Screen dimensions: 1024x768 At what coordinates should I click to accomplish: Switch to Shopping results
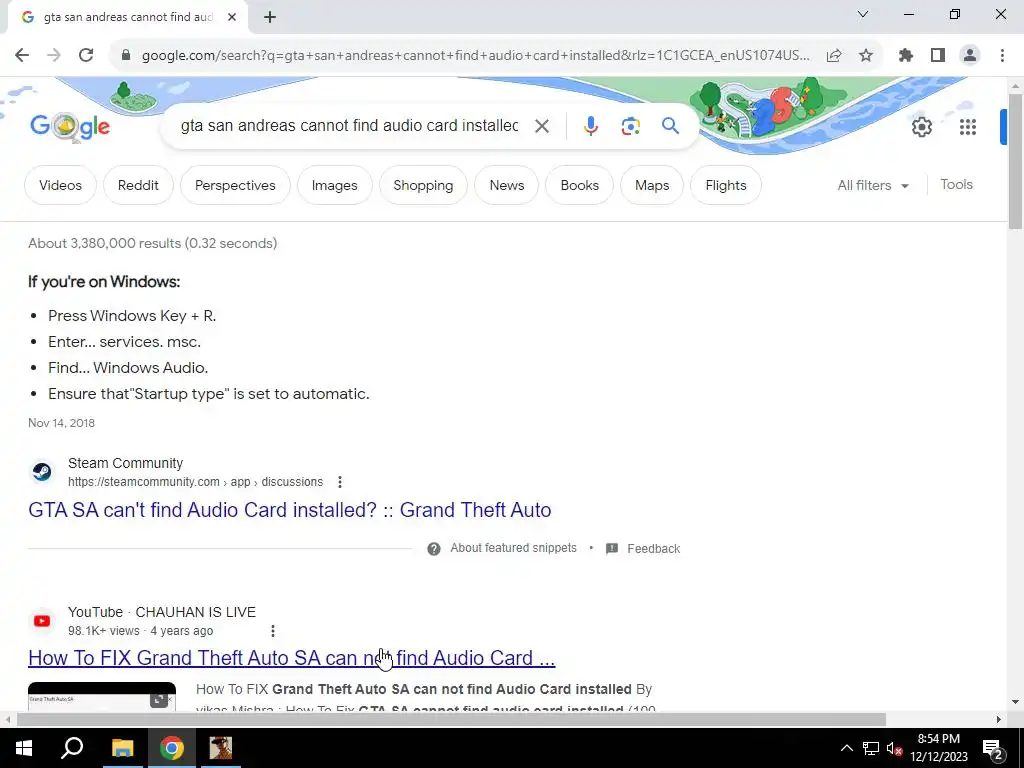click(x=423, y=185)
